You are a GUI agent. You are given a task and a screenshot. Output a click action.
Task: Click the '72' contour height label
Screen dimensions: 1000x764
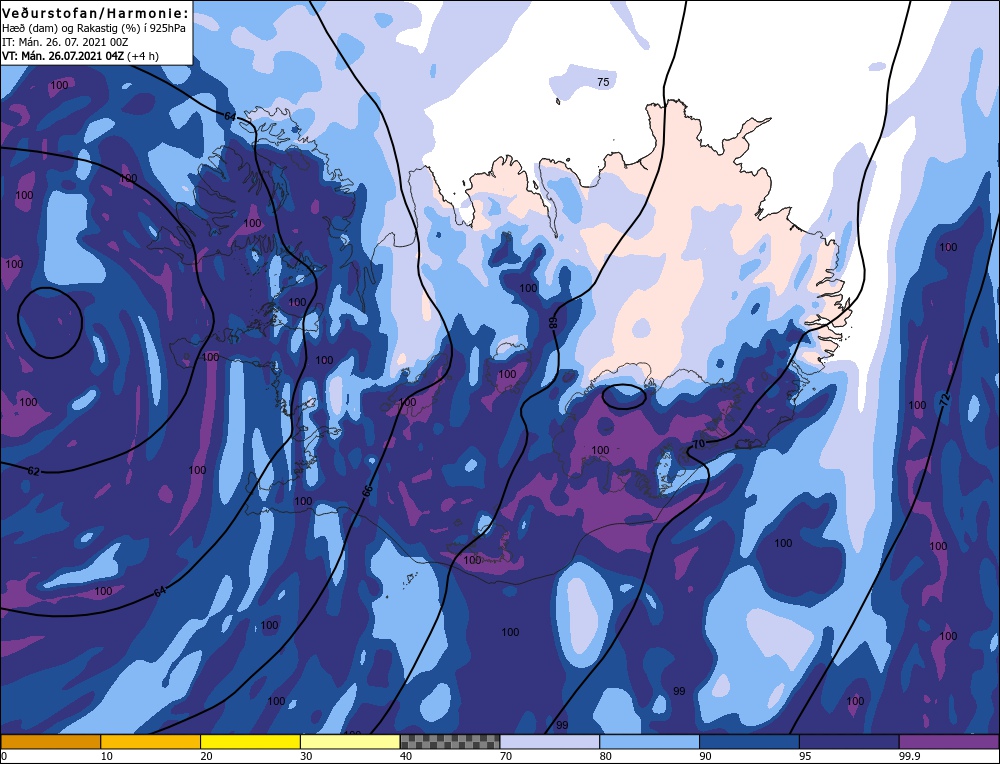[945, 401]
